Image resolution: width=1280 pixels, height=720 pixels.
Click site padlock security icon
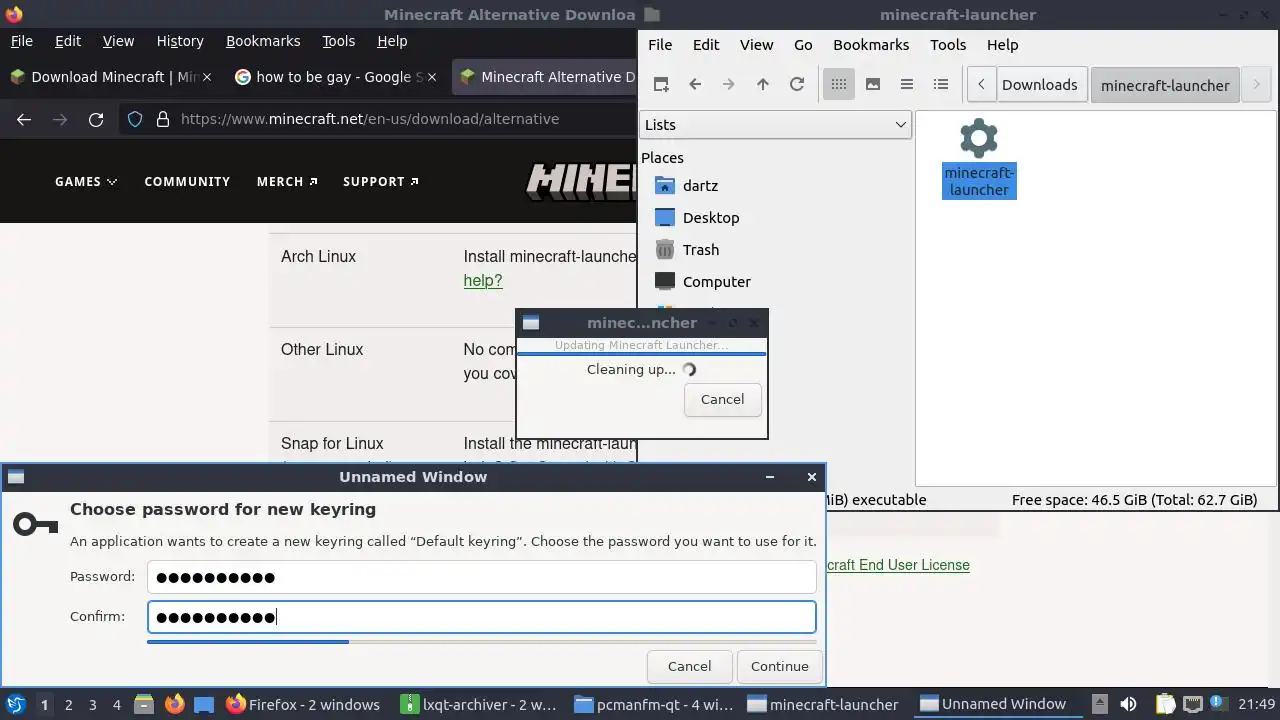[x=163, y=119]
